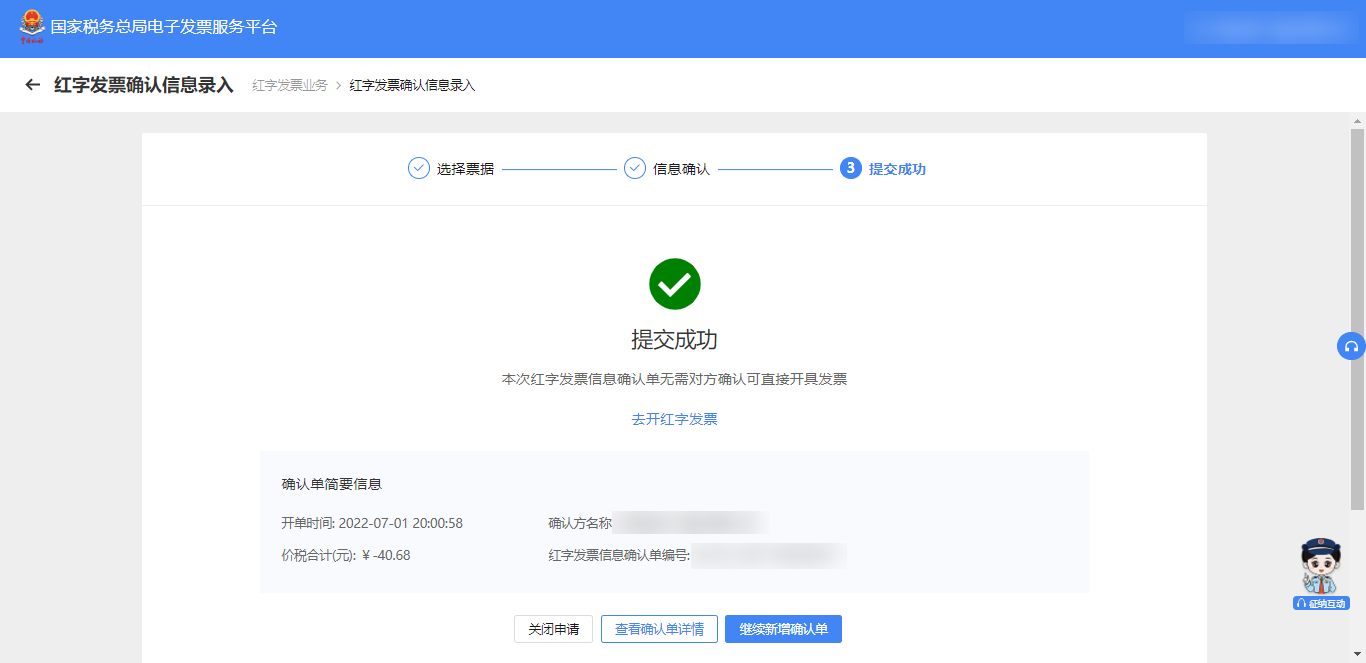Select step 选择票据 checkmark circle
Image resolution: width=1366 pixels, height=663 pixels.
click(419, 168)
